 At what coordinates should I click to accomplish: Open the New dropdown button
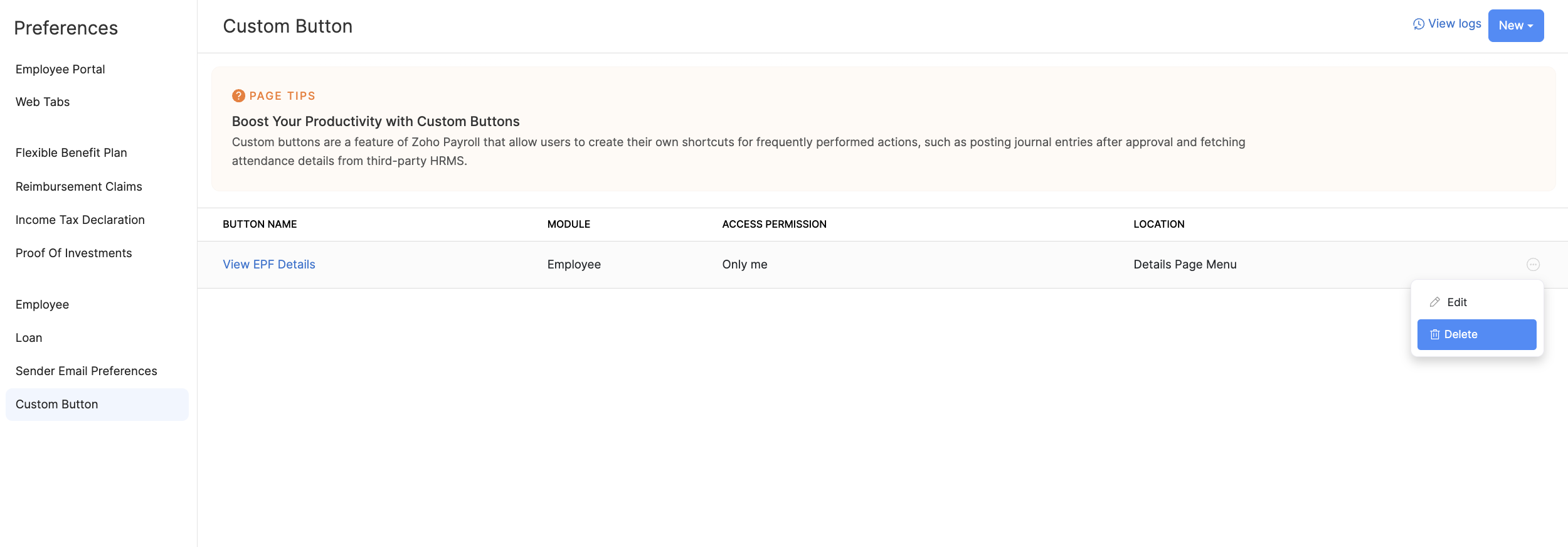tap(1515, 26)
